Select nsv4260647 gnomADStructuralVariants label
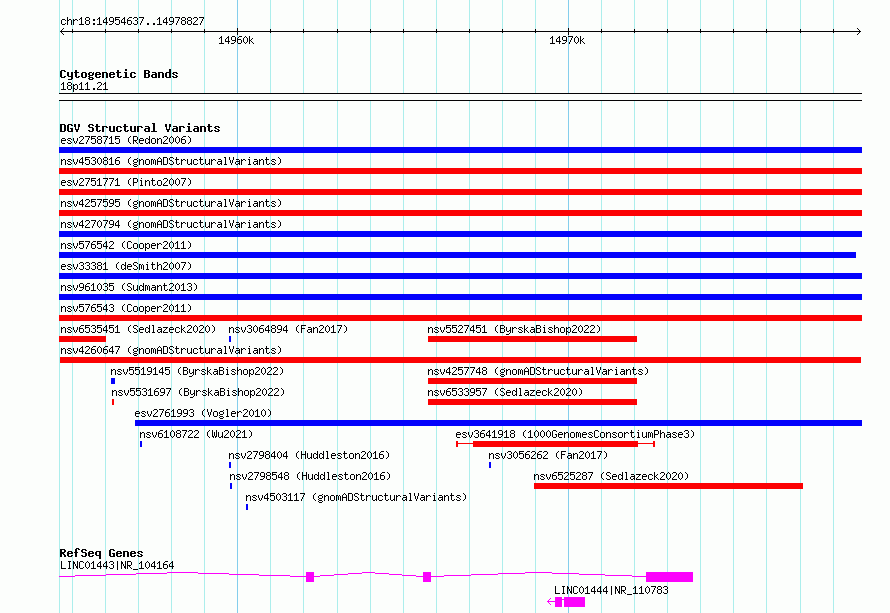Image resolution: width=890 pixels, height=613 pixels. tap(171, 350)
